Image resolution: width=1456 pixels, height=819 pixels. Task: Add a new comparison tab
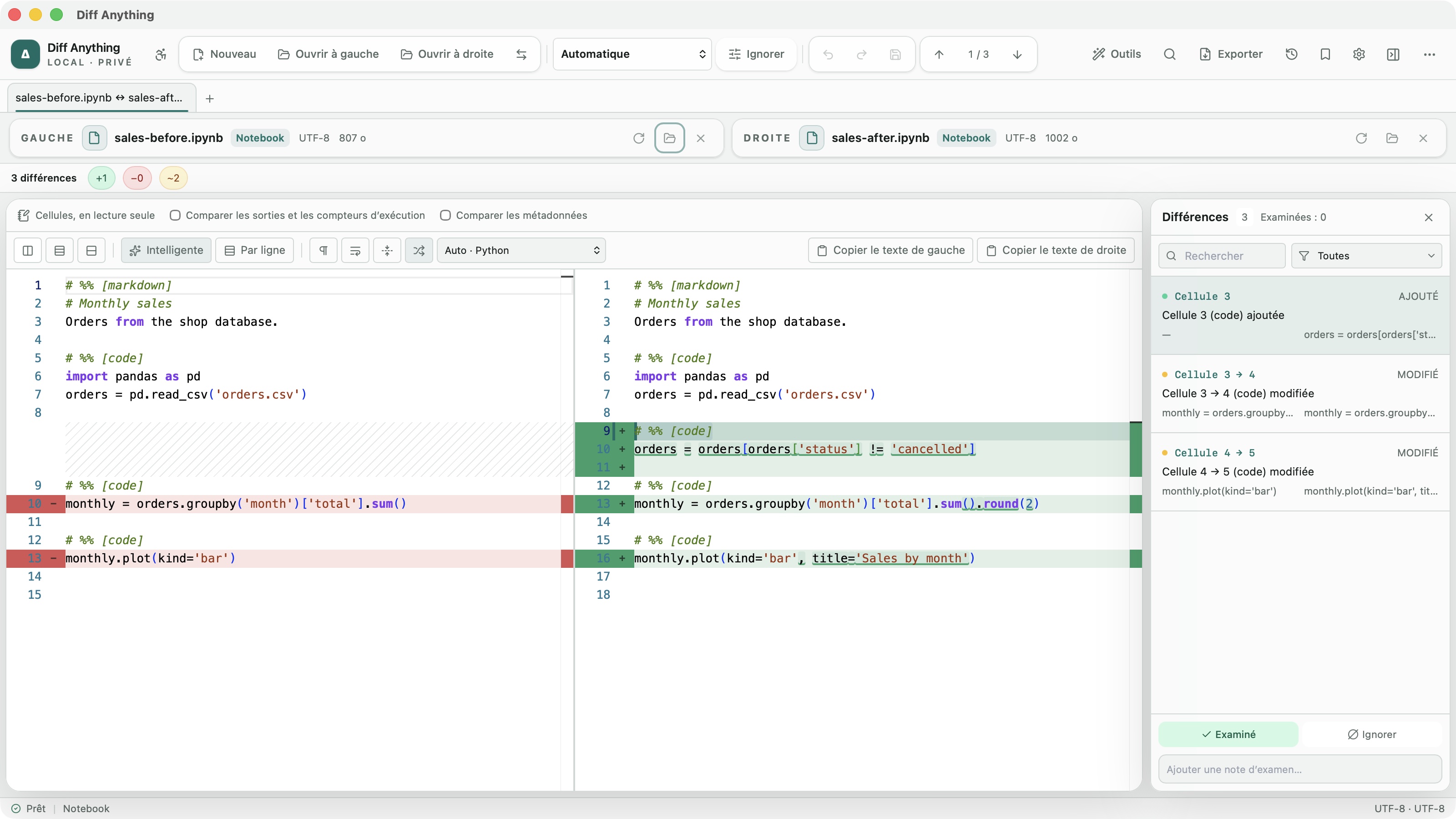tap(210, 98)
